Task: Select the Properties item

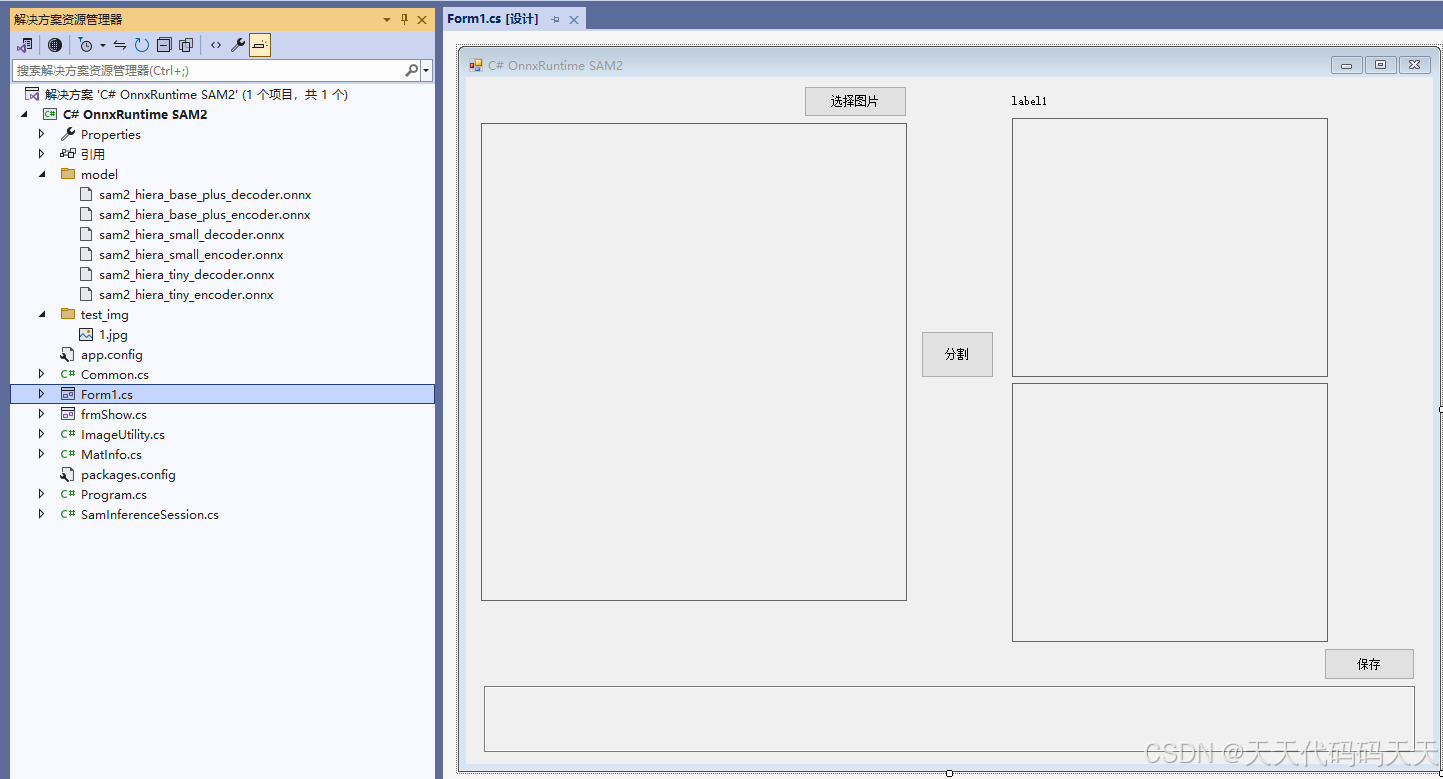Action: 111,135
